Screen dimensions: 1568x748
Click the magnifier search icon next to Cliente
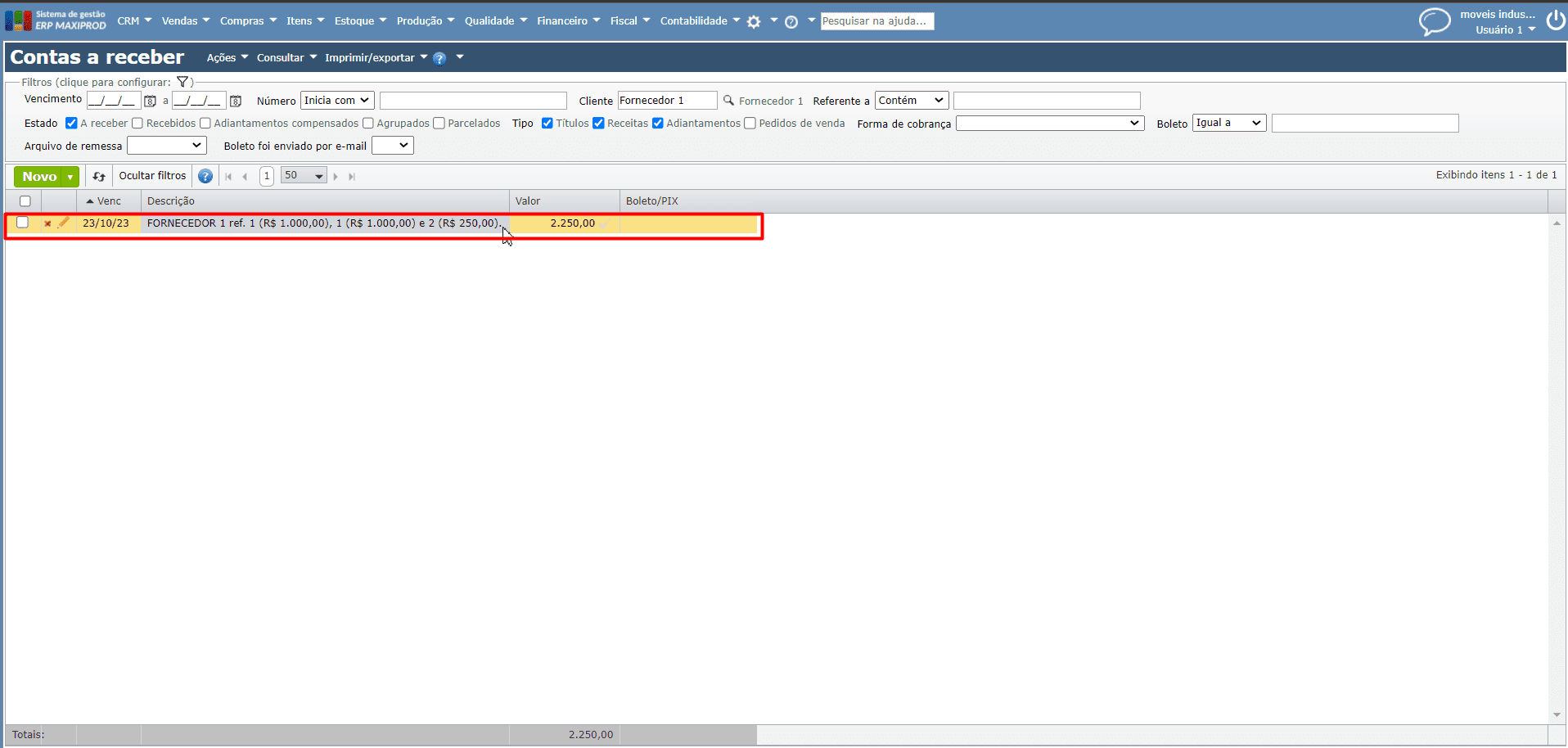point(728,101)
